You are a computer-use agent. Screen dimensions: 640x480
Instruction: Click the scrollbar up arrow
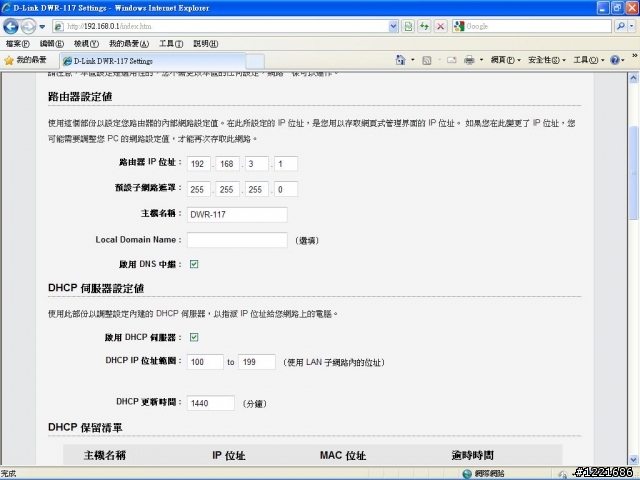(633, 78)
